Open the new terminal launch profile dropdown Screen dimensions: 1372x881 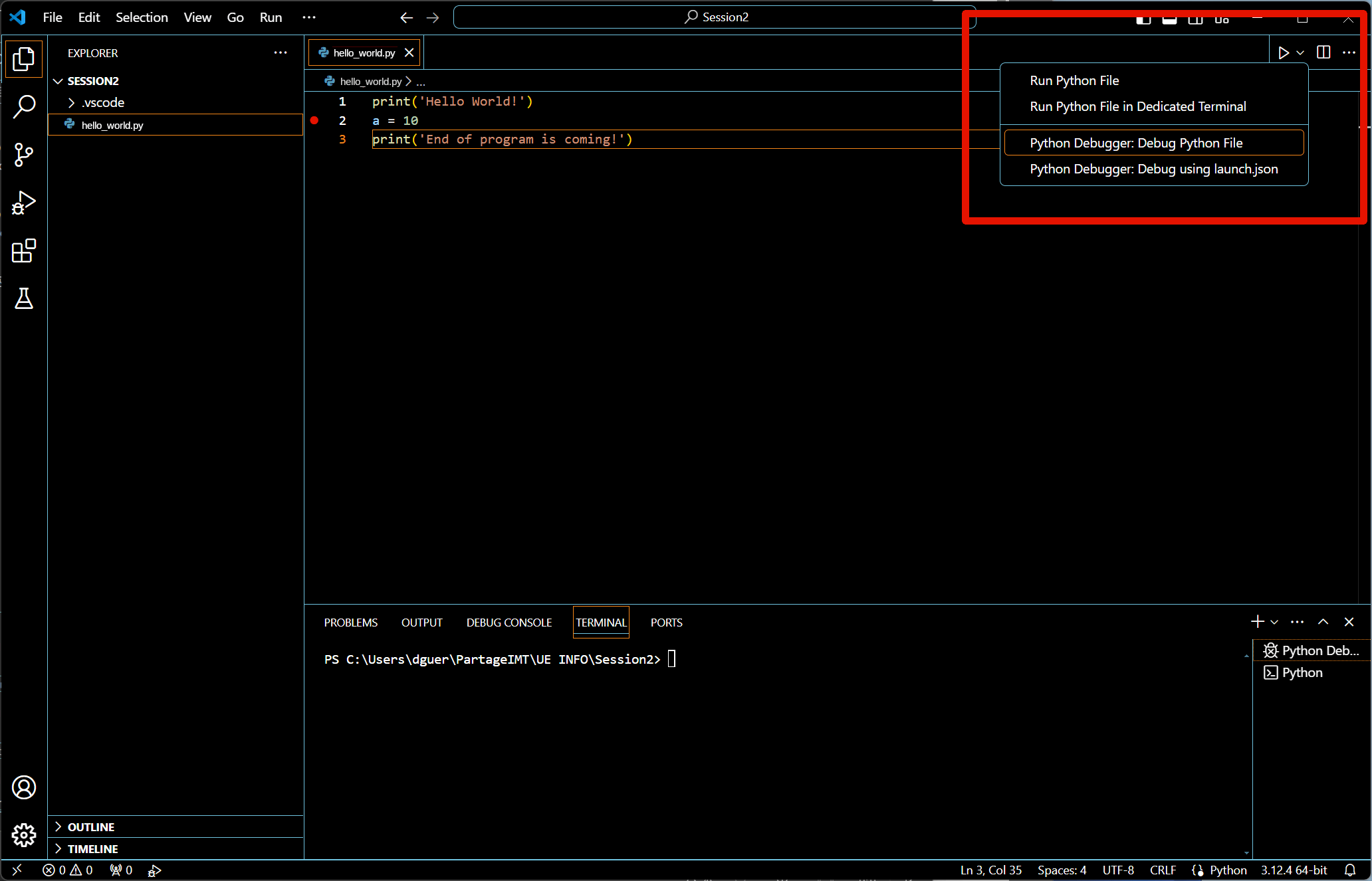pyautogui.click(x=1274, y=622)
